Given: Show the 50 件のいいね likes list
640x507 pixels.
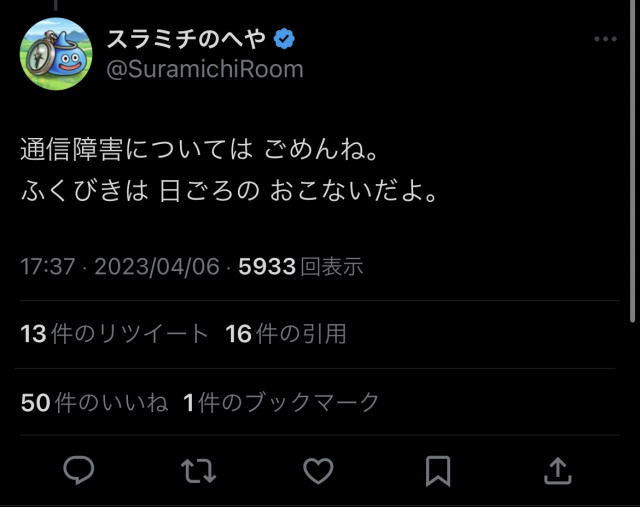Looking at the screenshot, I should (x=94, y=402).
